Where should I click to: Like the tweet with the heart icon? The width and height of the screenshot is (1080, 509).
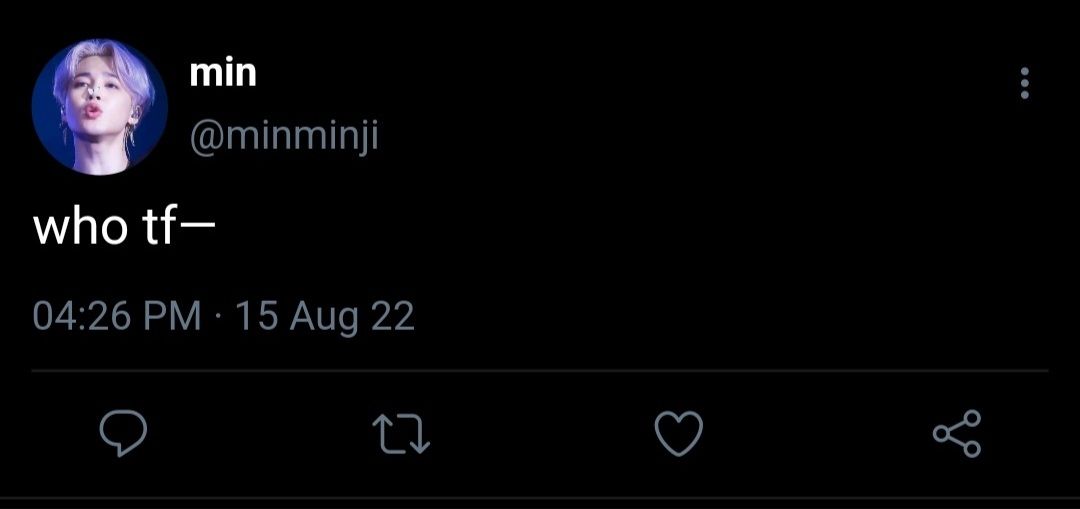pos(678,433)
